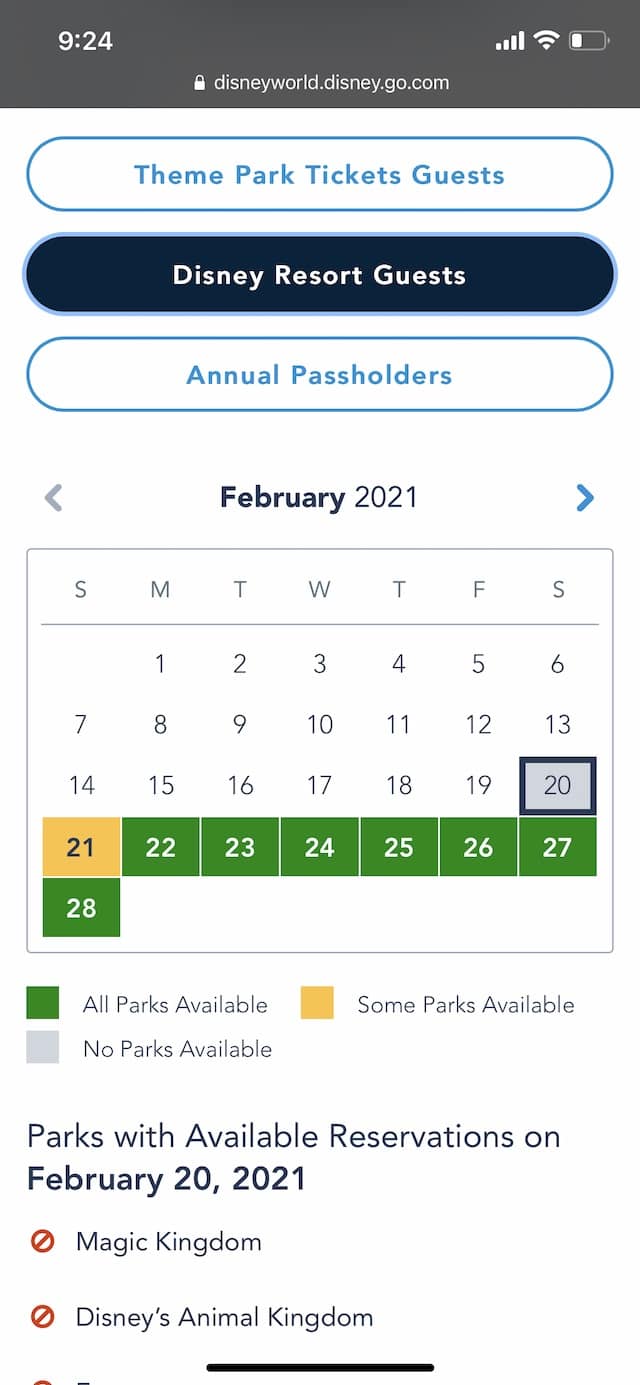
Task: Choose February 24 on calendar
Action: click(319, 847)
